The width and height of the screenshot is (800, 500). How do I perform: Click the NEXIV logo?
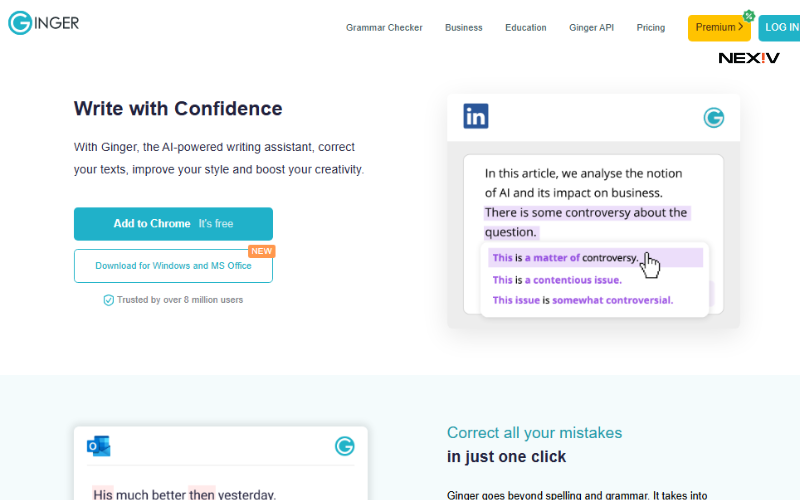coord(748,58)
